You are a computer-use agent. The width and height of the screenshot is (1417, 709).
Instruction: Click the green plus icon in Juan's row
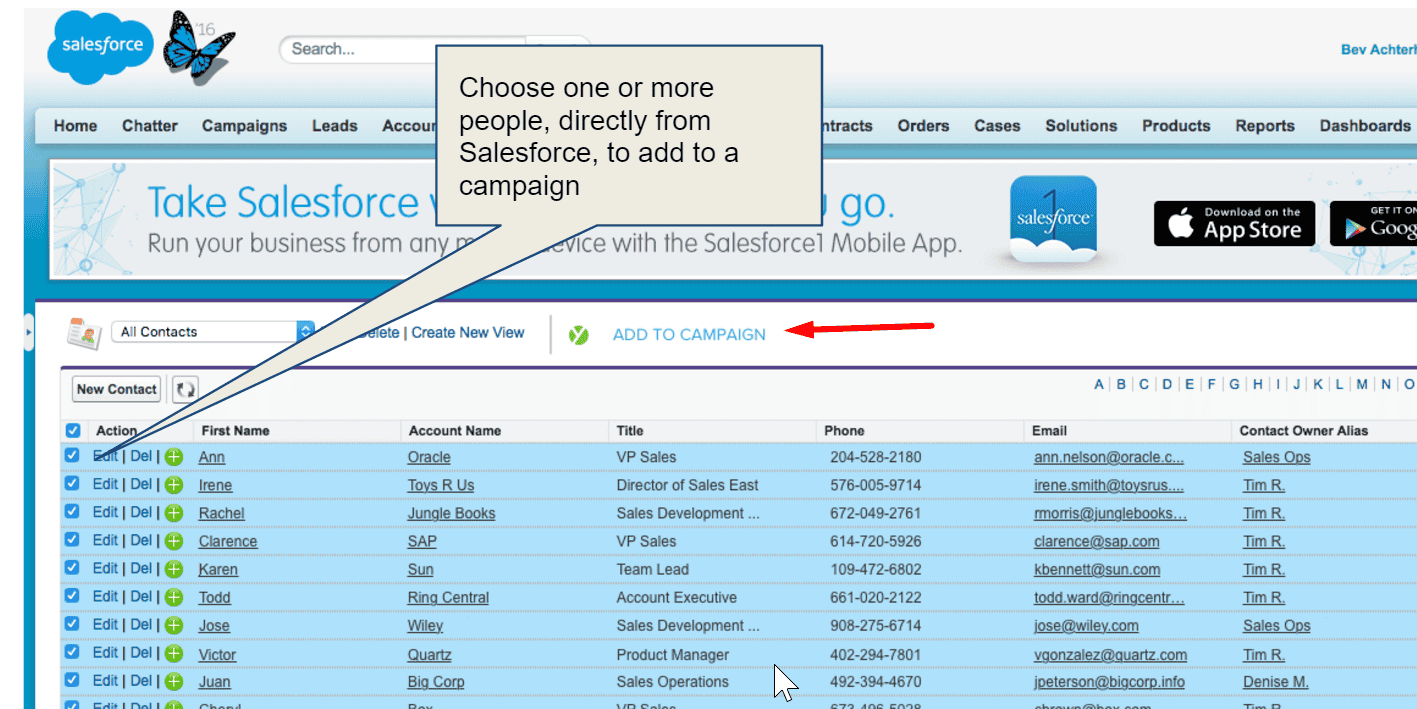[x=174, y=682]
